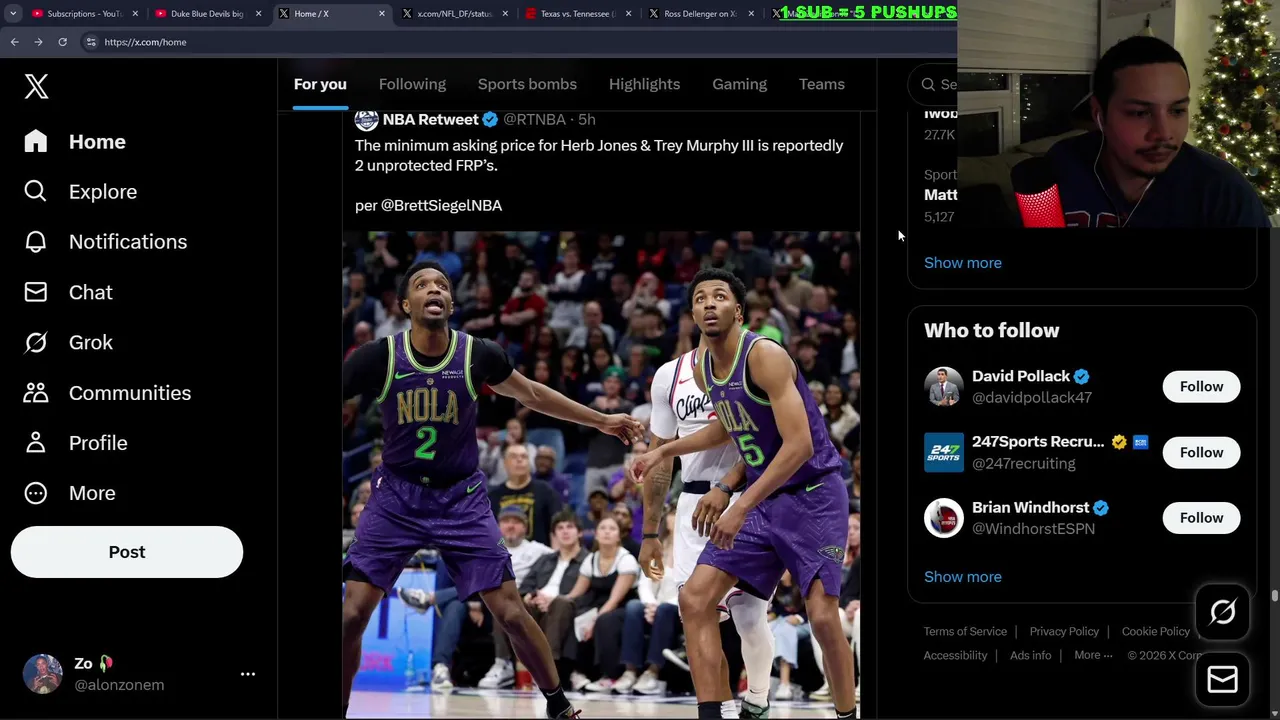Viewport: 1280px width, 720px height.
Task: Reload the page with refresh icon
Action: click(62, 42)
